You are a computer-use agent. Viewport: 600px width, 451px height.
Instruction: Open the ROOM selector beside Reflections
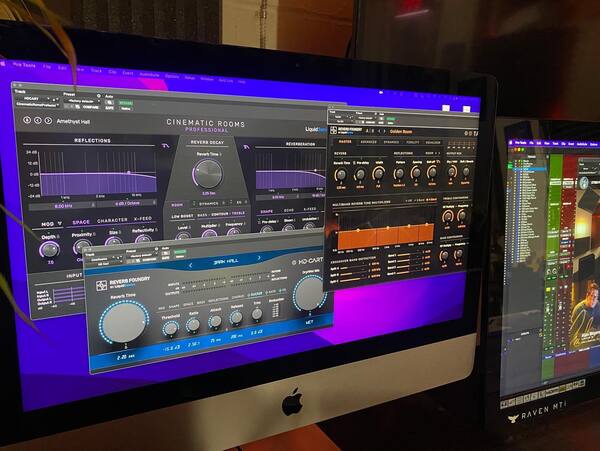(x=432, y=153)
